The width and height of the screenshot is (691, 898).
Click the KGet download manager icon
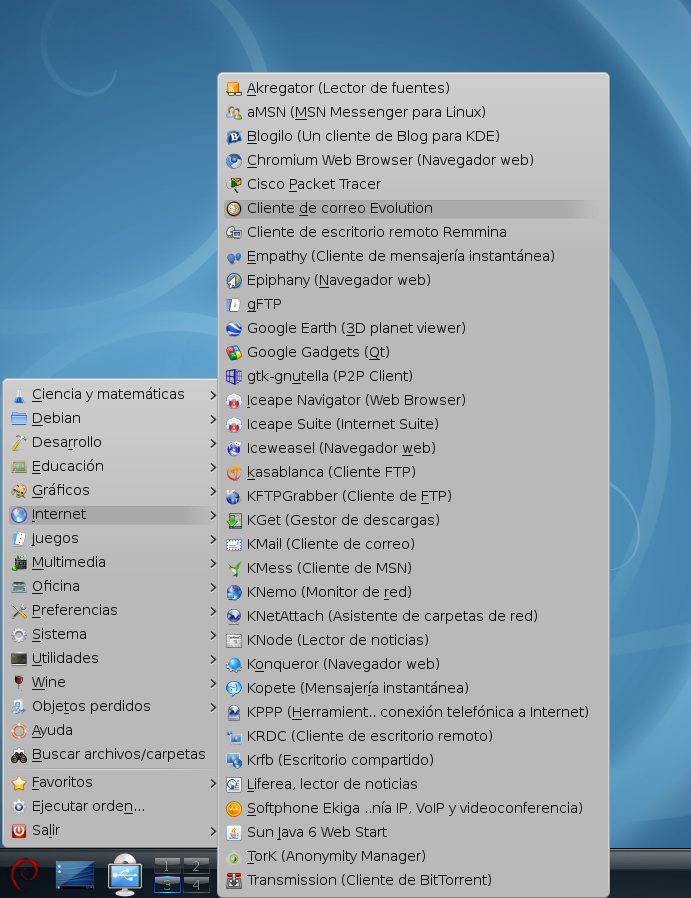(x=234, y=521)
